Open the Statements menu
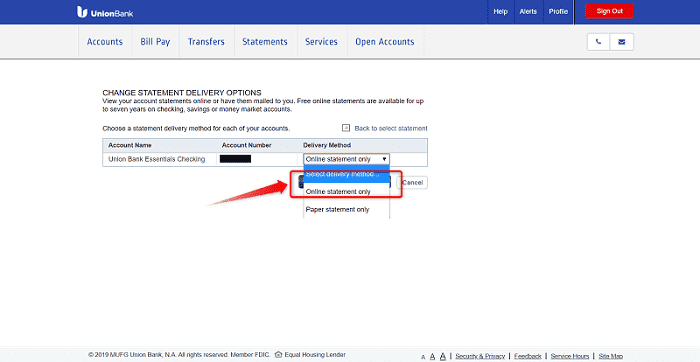Screen dimensions: 700x362 pos(265,42)
